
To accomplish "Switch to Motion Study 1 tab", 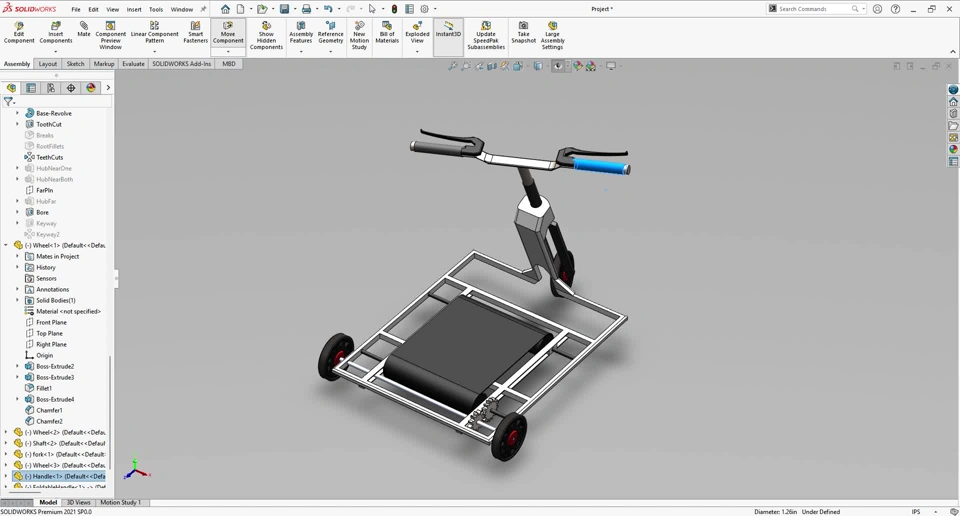I will (x=120, y=503).
